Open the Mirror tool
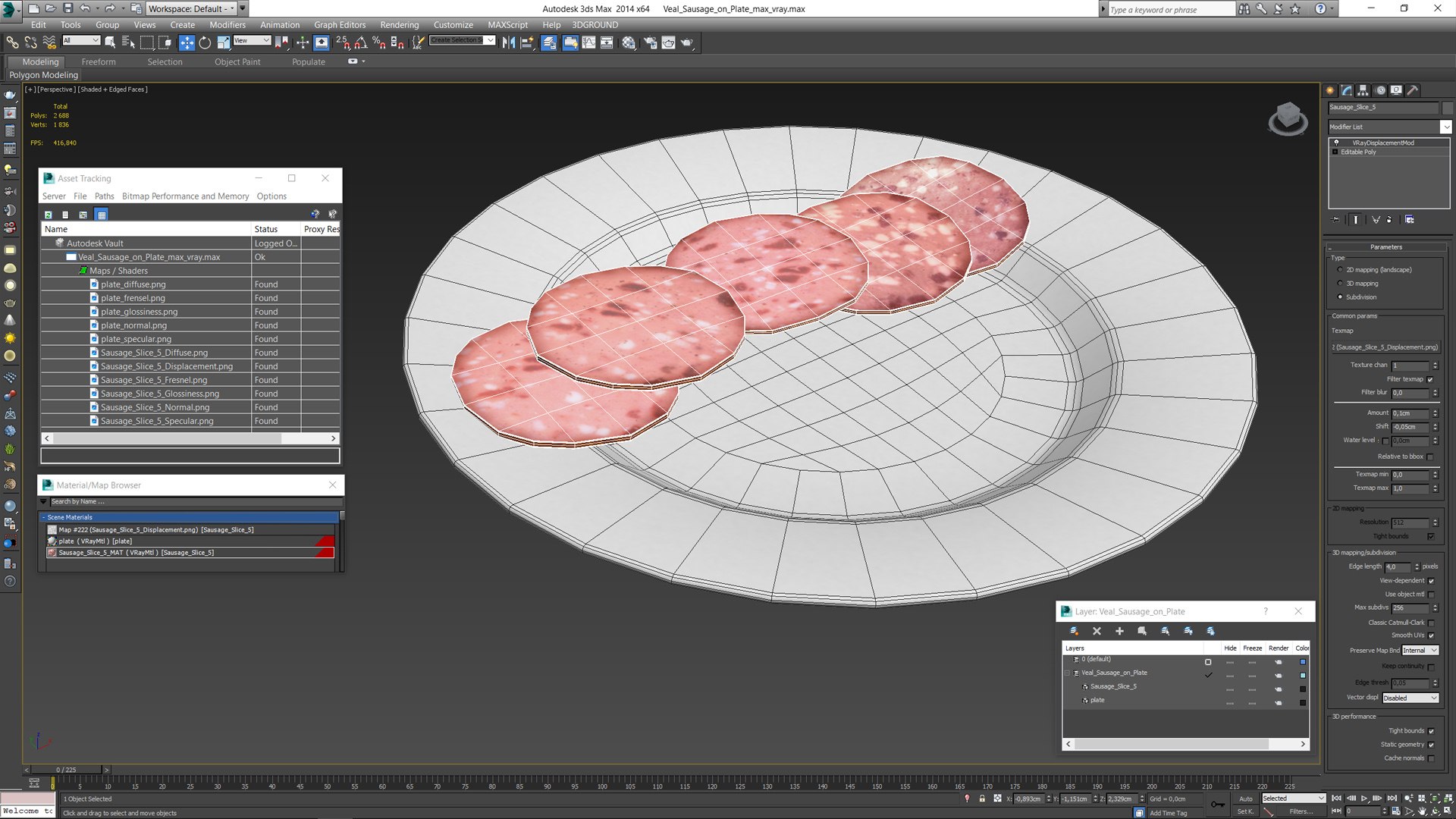Image resolution: width=1456 pixels, height=819 pixels. (x=509, y=42)
